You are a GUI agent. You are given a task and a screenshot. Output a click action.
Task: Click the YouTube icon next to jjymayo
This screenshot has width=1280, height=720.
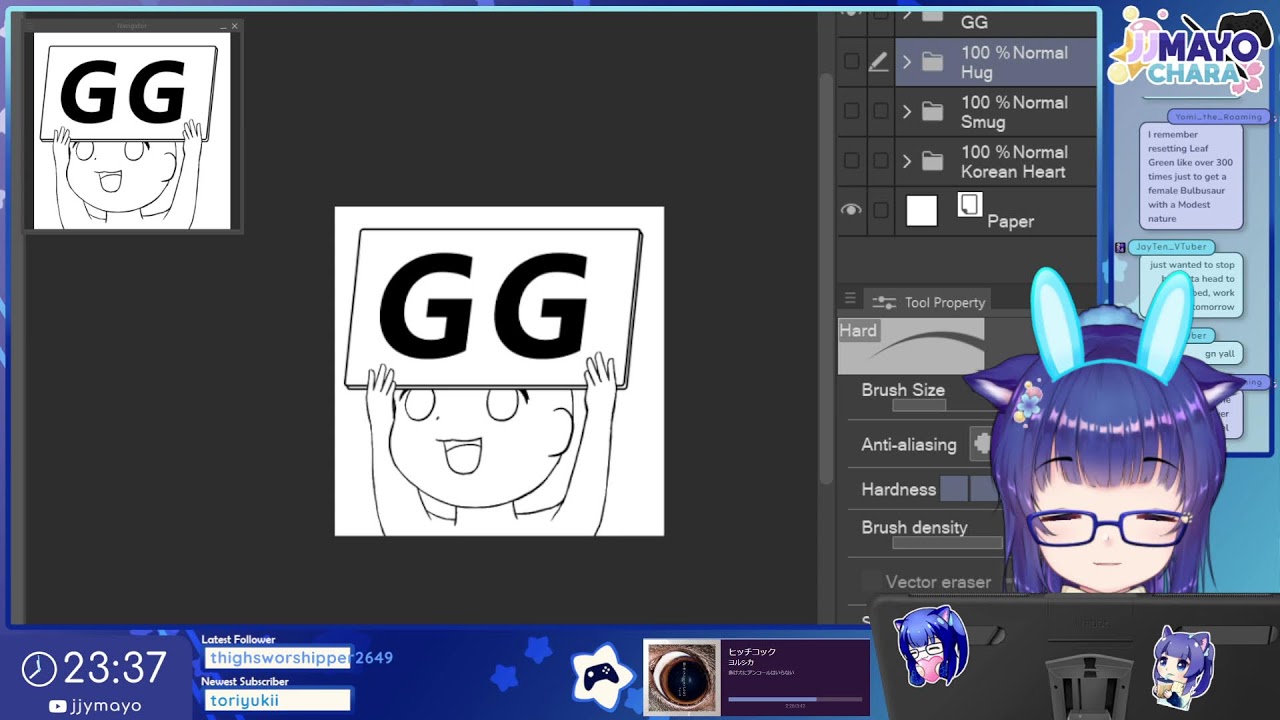57,706
